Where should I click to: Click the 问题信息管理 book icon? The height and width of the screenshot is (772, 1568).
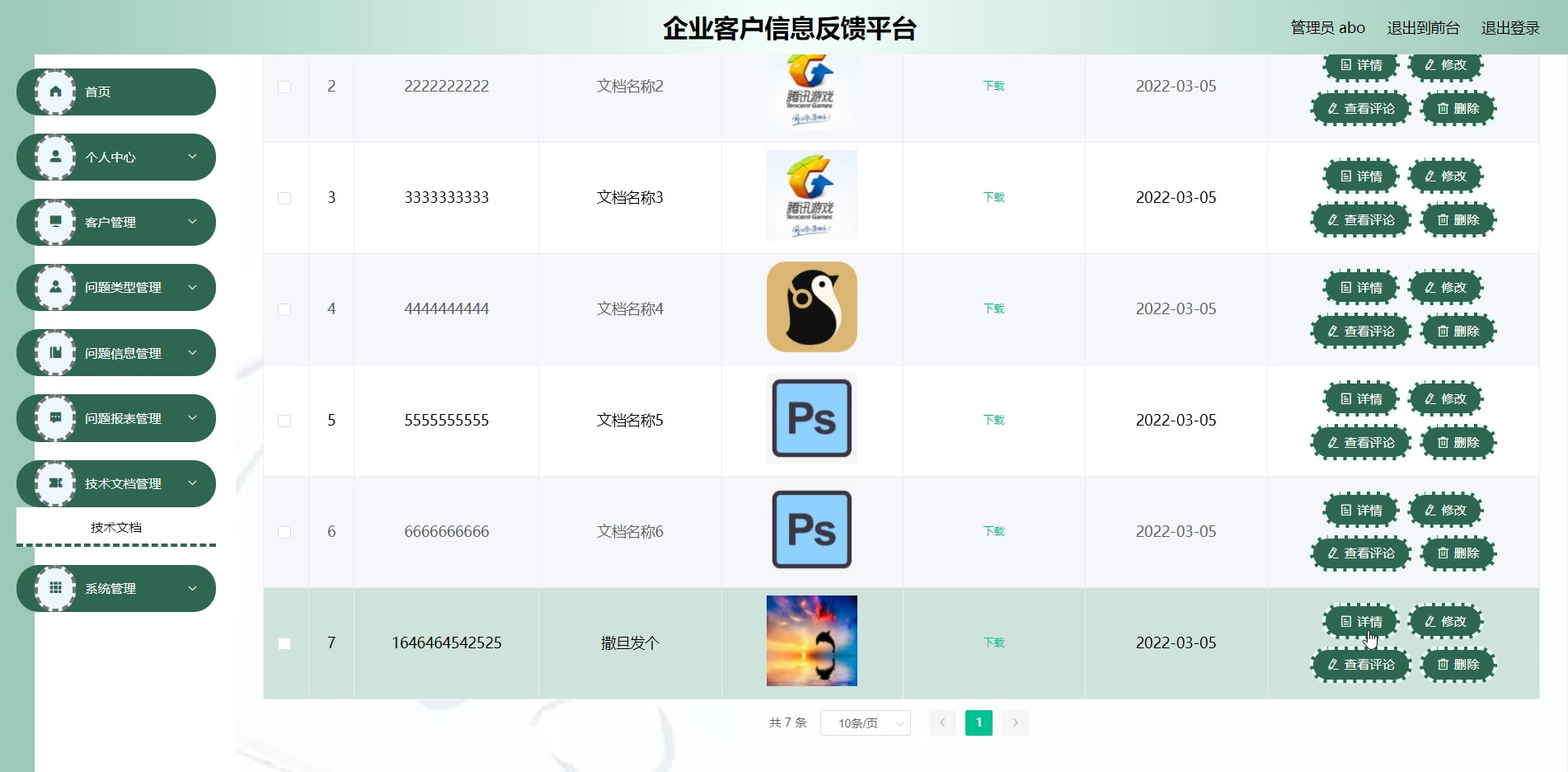(x=55, y=353)
